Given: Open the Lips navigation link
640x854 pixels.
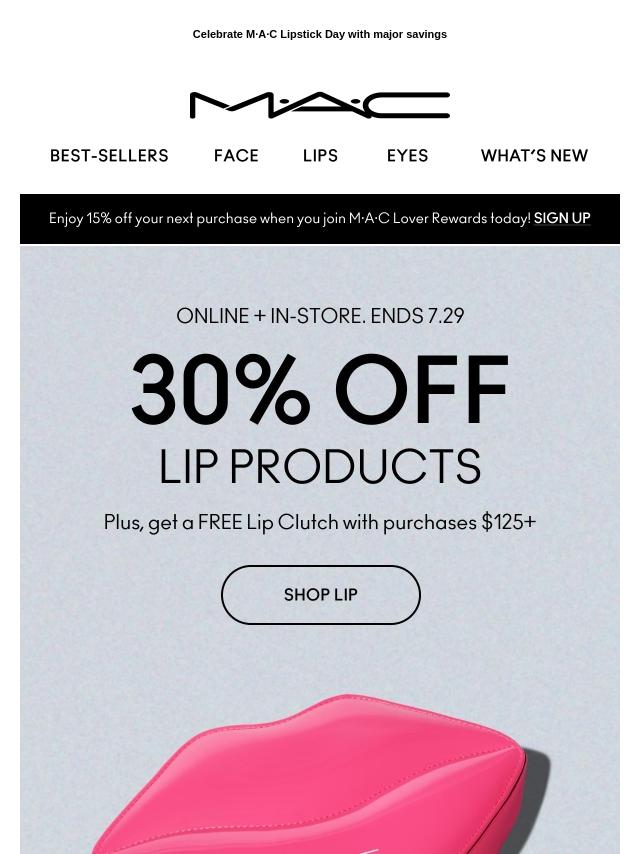Looking at the screenshot, I should tap(320, 156).
